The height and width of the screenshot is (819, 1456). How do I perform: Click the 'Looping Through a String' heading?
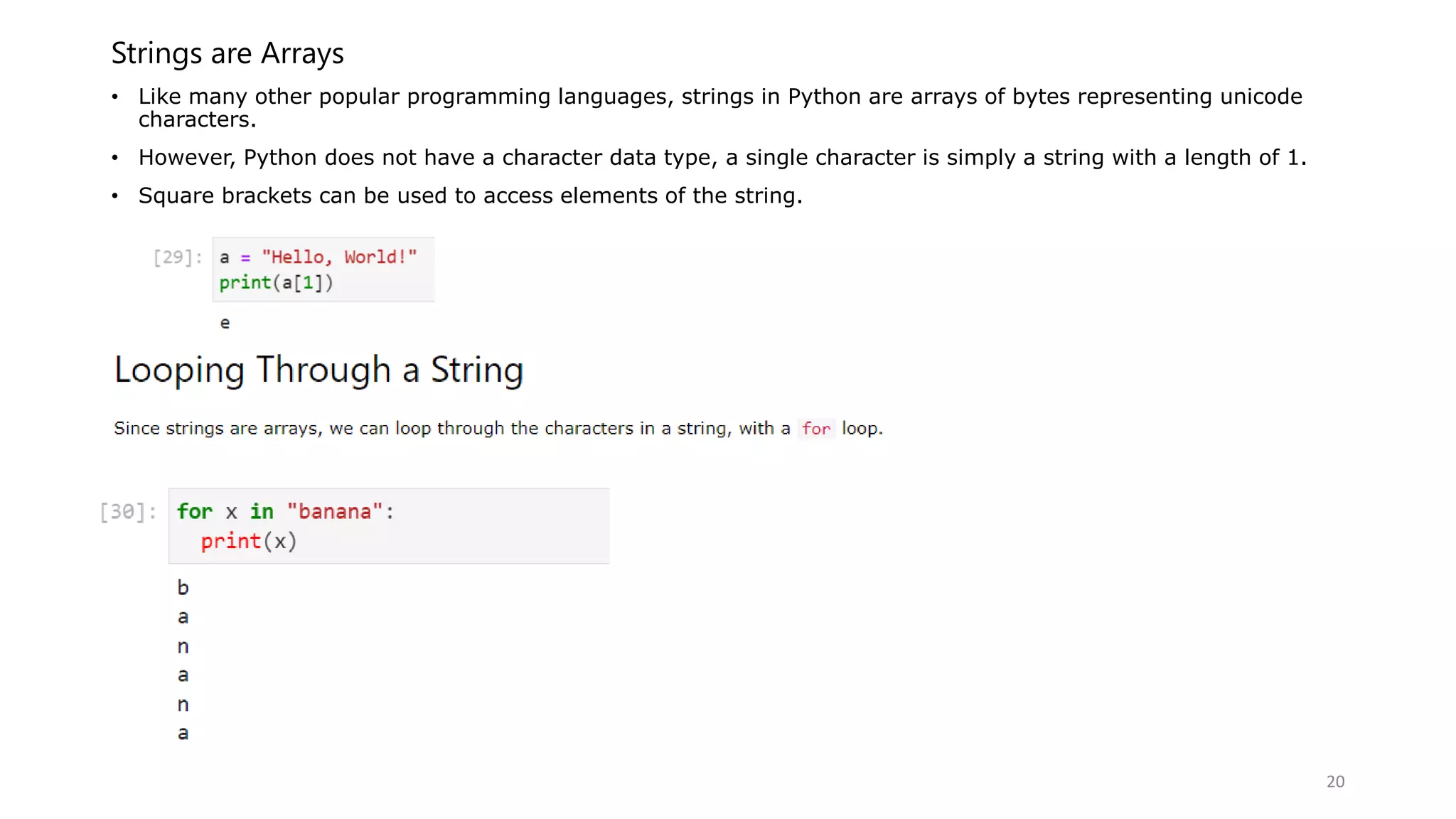point(319,370)
